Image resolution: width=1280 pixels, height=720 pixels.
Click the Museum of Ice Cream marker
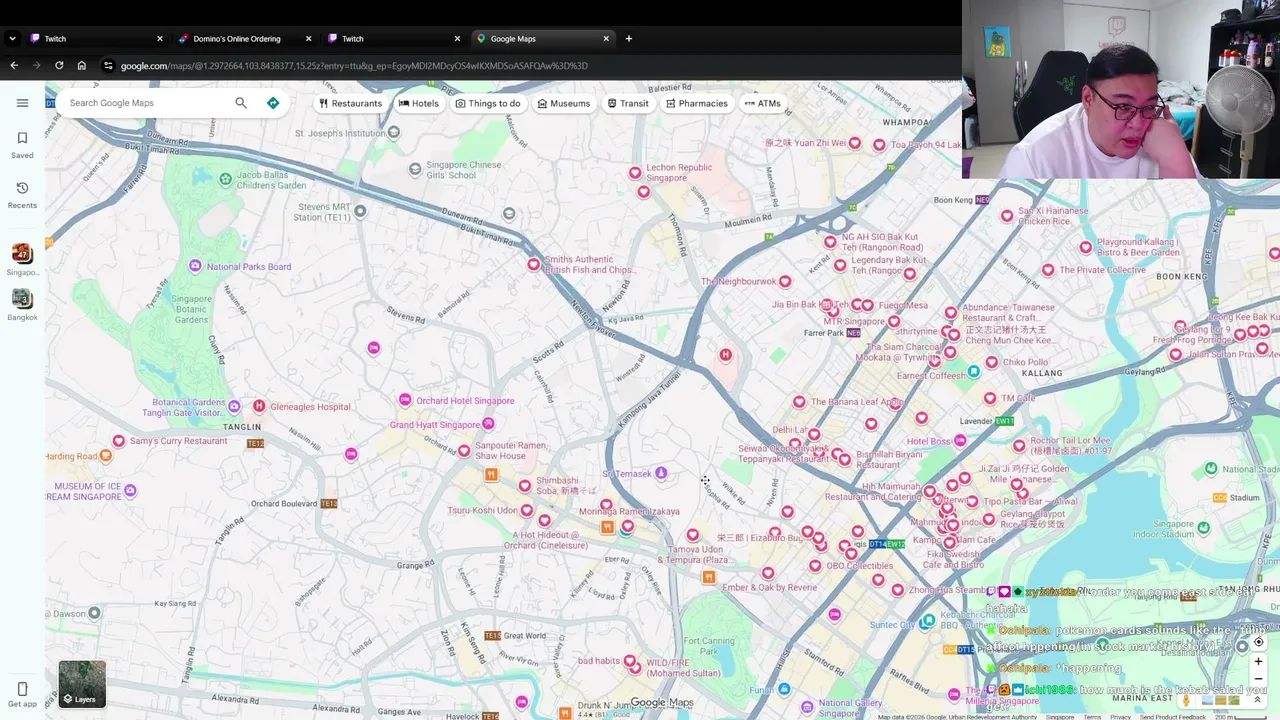coord(130,491)
